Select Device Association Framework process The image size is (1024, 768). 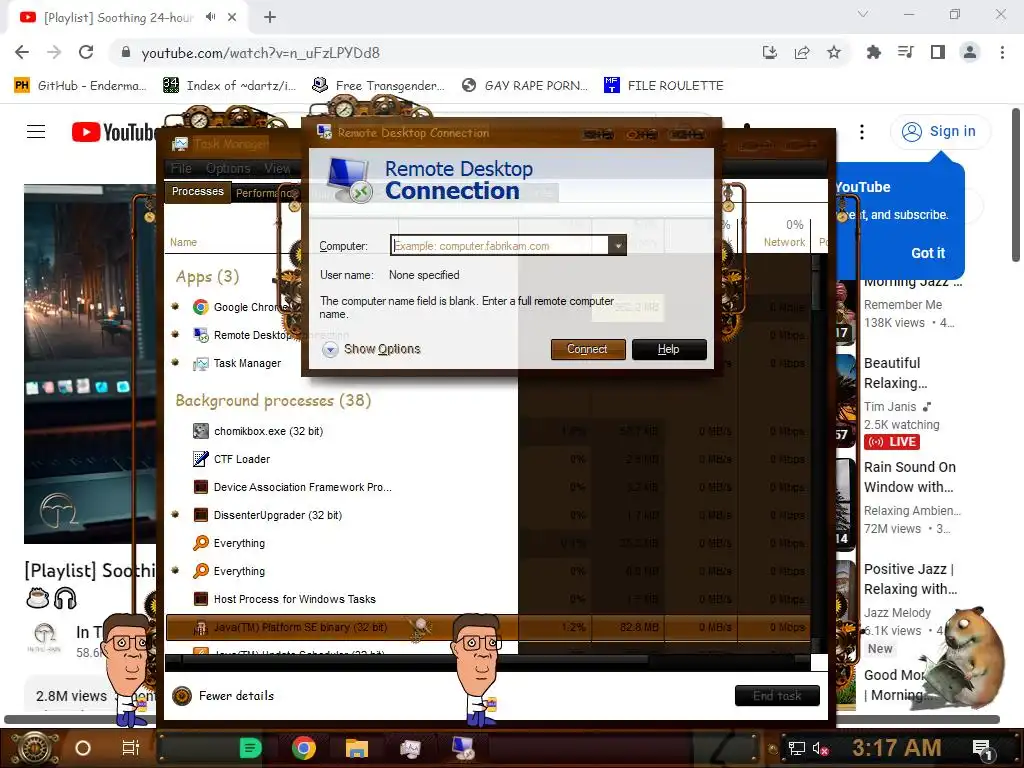(302, 487)
